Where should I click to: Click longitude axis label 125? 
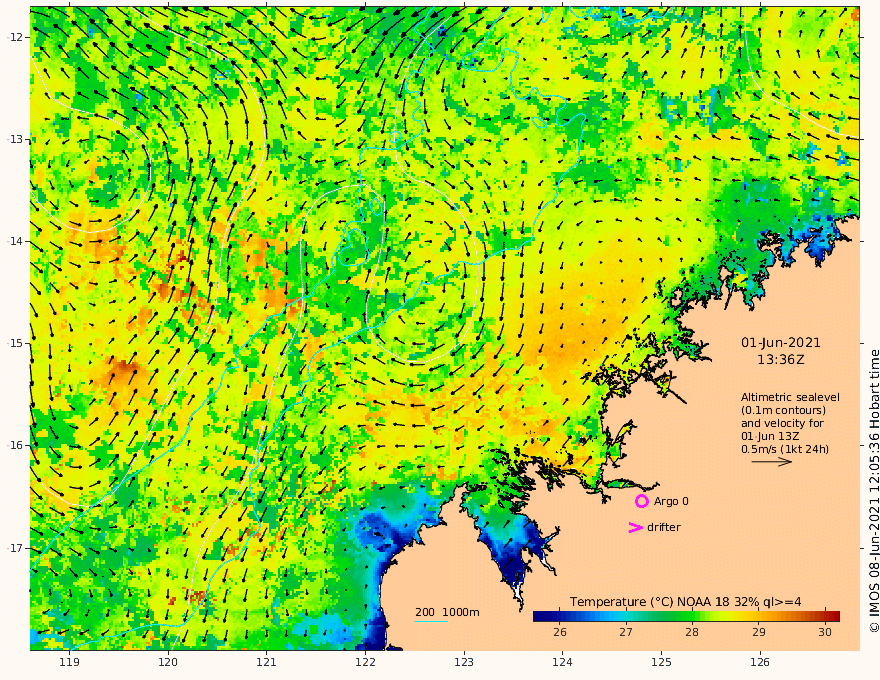[662, 662]
